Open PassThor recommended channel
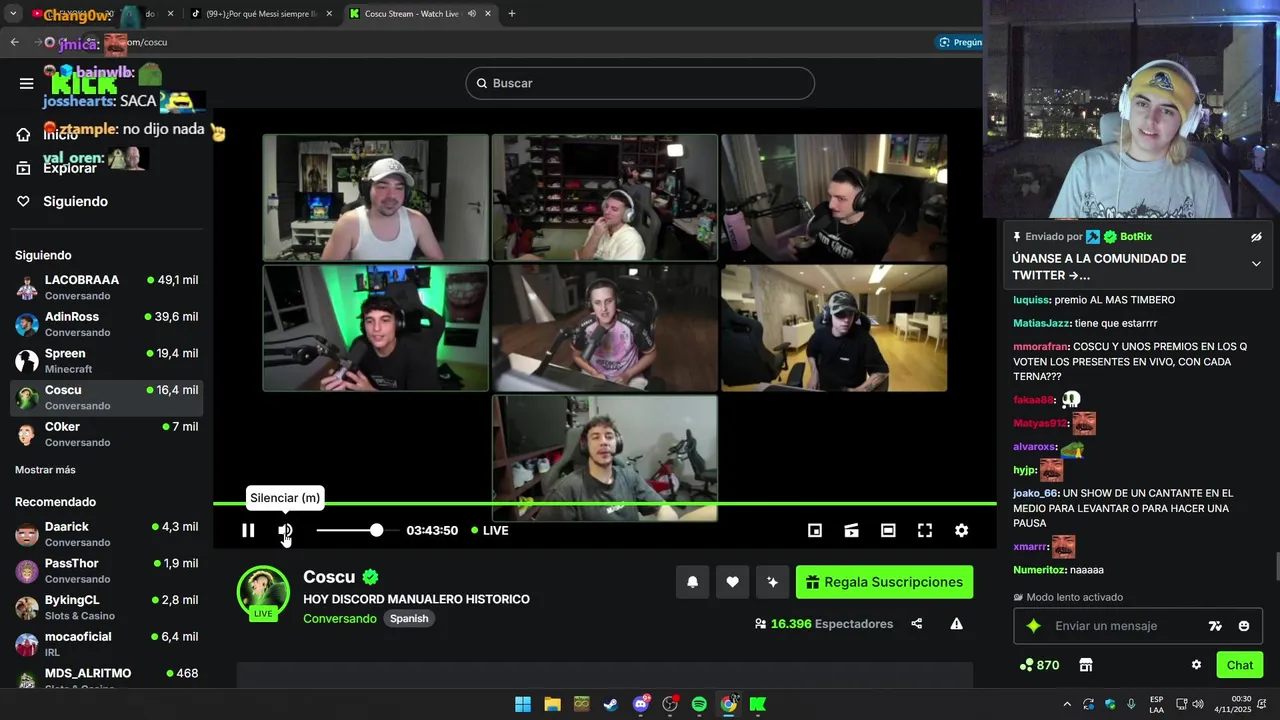Viewport: 1280px width, 720px height. coord(108,571)
